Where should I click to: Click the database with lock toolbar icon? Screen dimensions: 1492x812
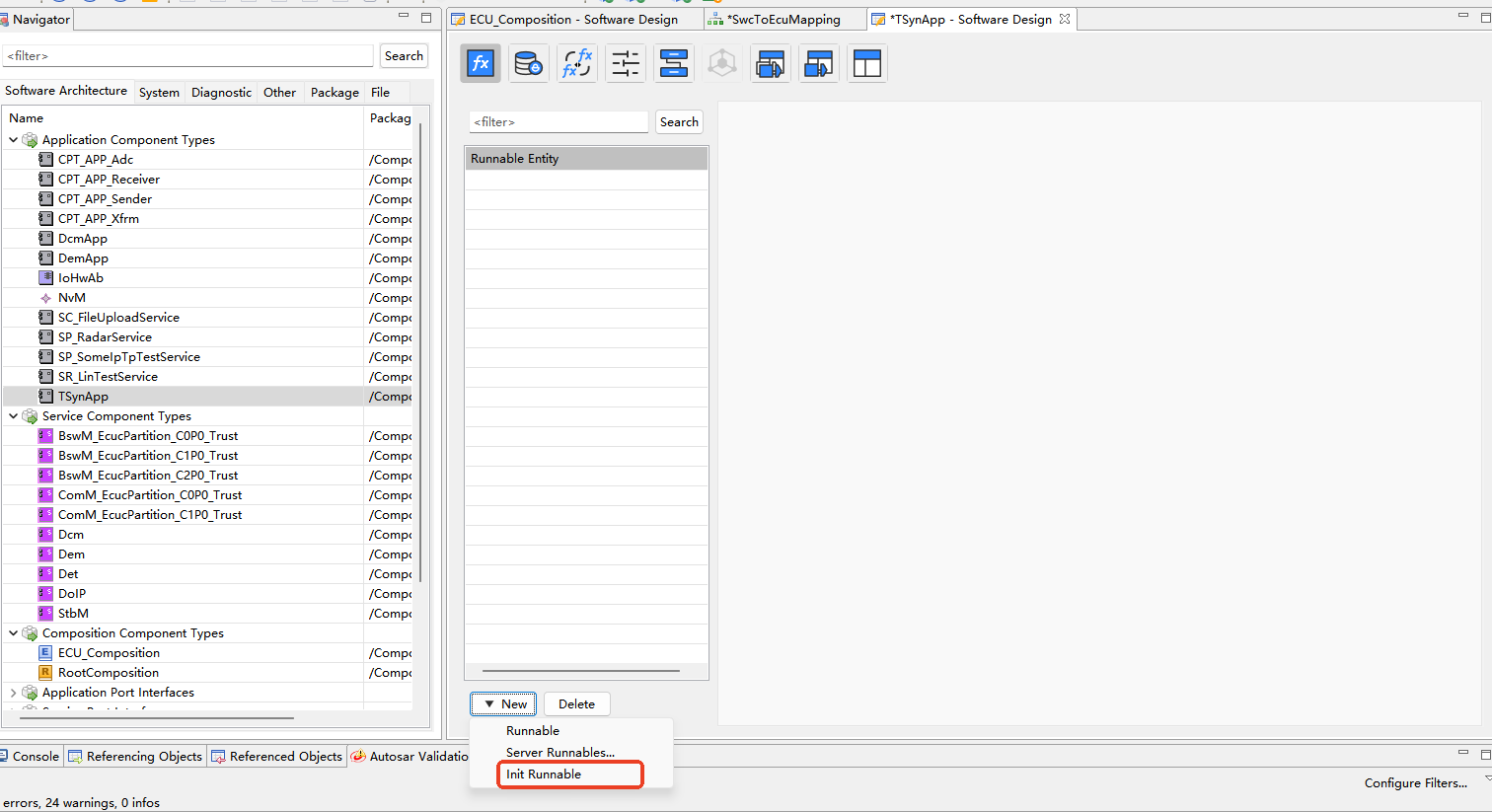point(529,64)
